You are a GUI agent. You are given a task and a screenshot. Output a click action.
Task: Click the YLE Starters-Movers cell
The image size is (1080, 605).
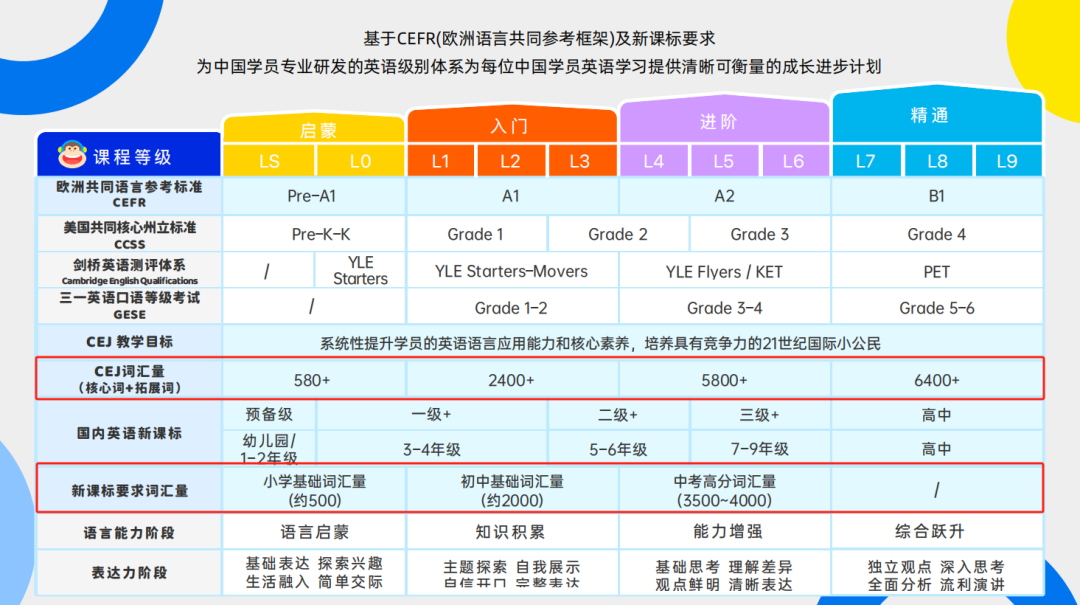[512, 271]
